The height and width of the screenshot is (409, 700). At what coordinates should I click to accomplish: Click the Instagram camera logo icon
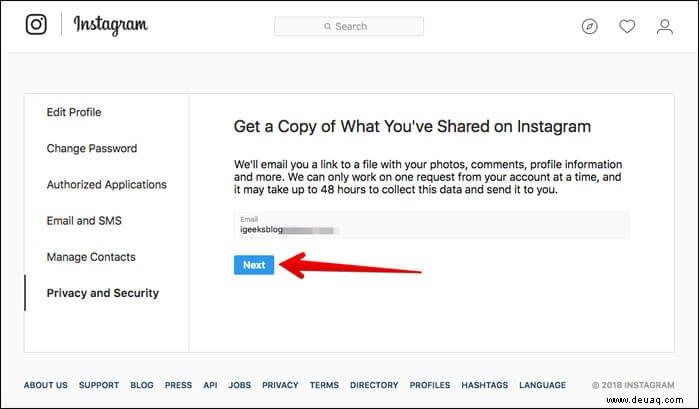(x=36, y=24)
